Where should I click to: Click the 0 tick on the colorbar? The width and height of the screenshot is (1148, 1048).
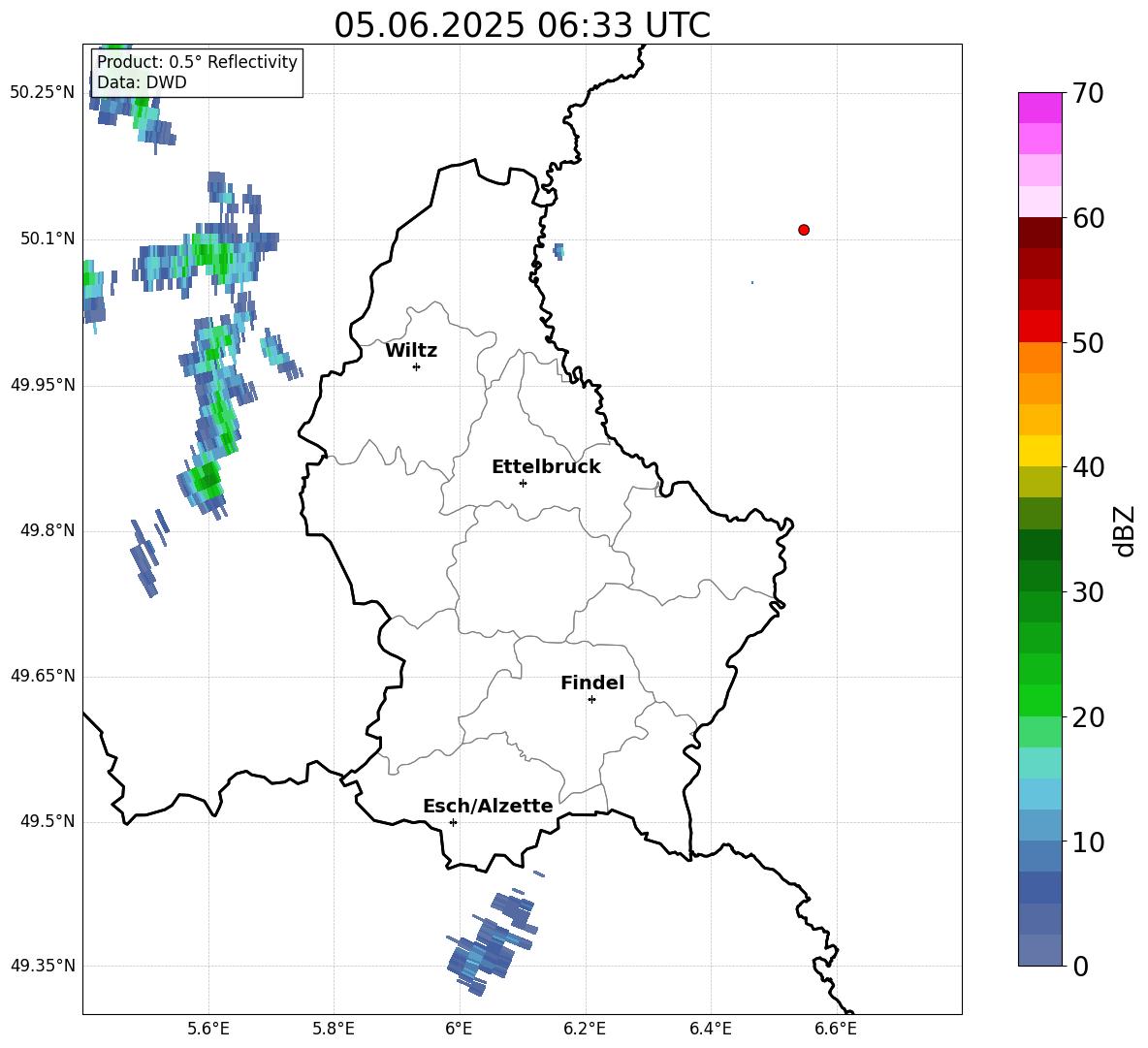(x=1080, y=966)
